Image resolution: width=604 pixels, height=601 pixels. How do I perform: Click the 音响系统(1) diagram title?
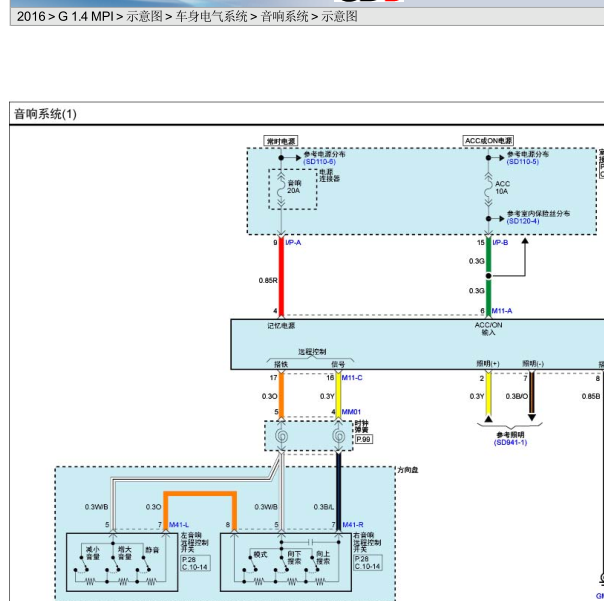coord(45,114)
